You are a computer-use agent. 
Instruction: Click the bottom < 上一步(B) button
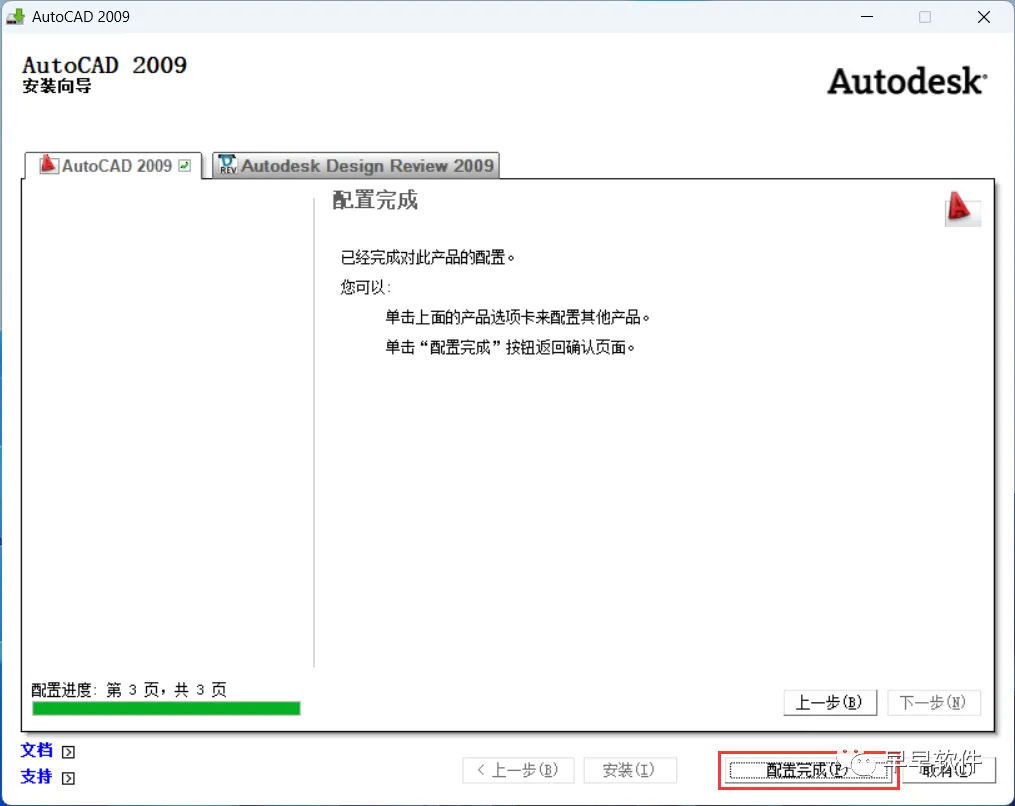tap(518, 770)
